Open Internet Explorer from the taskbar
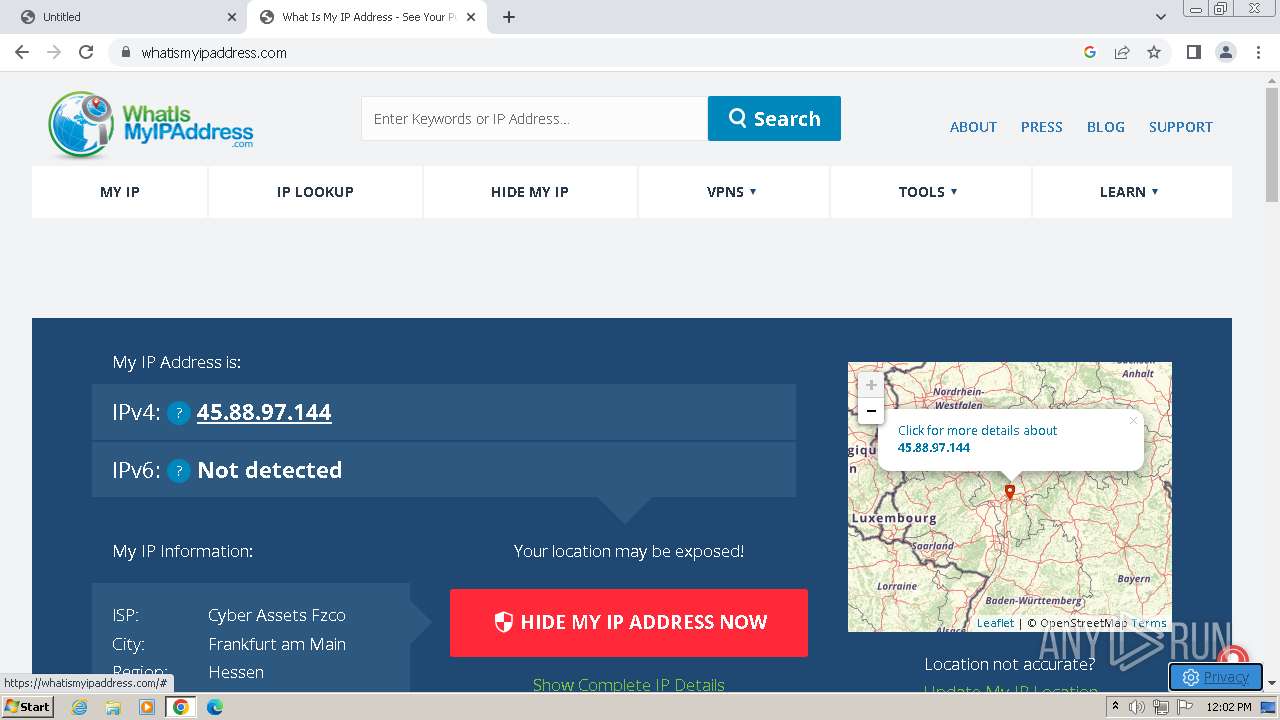Viewport: 1280px width, 720px height. point(79,707)
